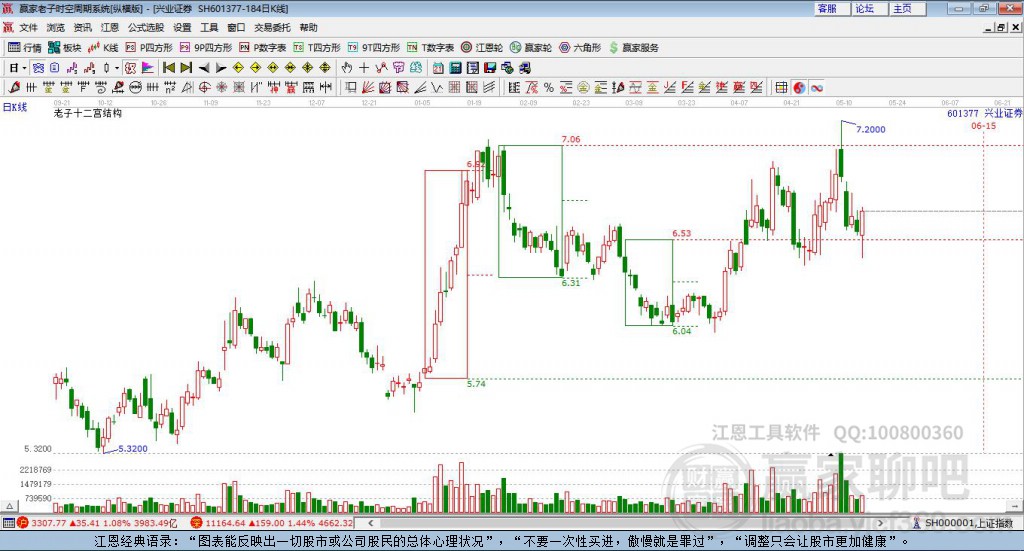Viewport: 1024px width, 551px height.
Task: Select the Gann fan lines tool
Action: (x=368, y=87)
